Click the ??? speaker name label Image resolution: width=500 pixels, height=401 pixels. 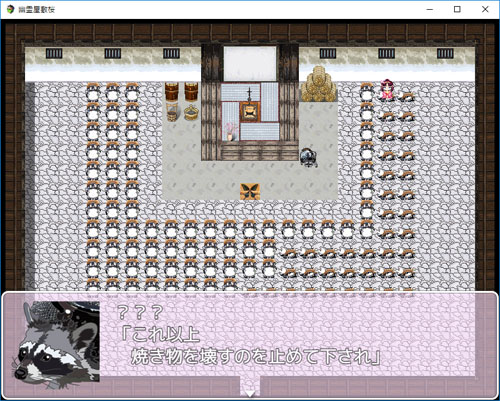coord(140,312)
